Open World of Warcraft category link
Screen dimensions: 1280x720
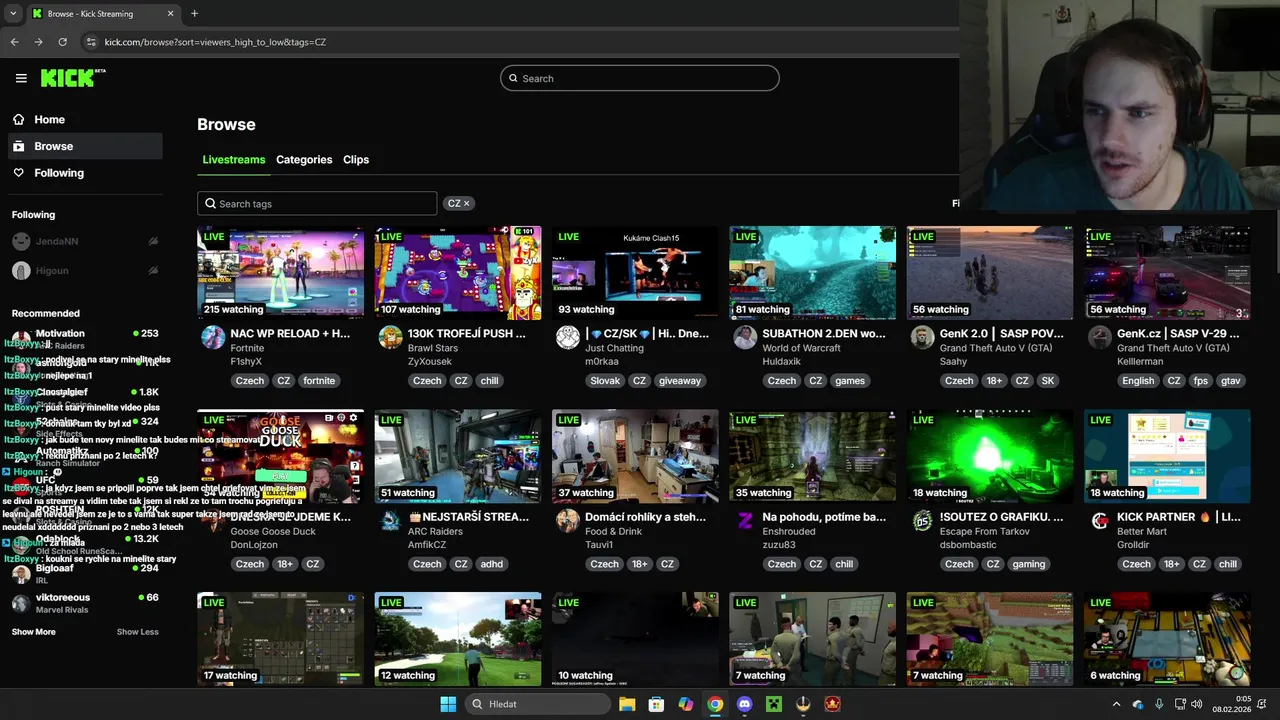(x=801, y=348)
